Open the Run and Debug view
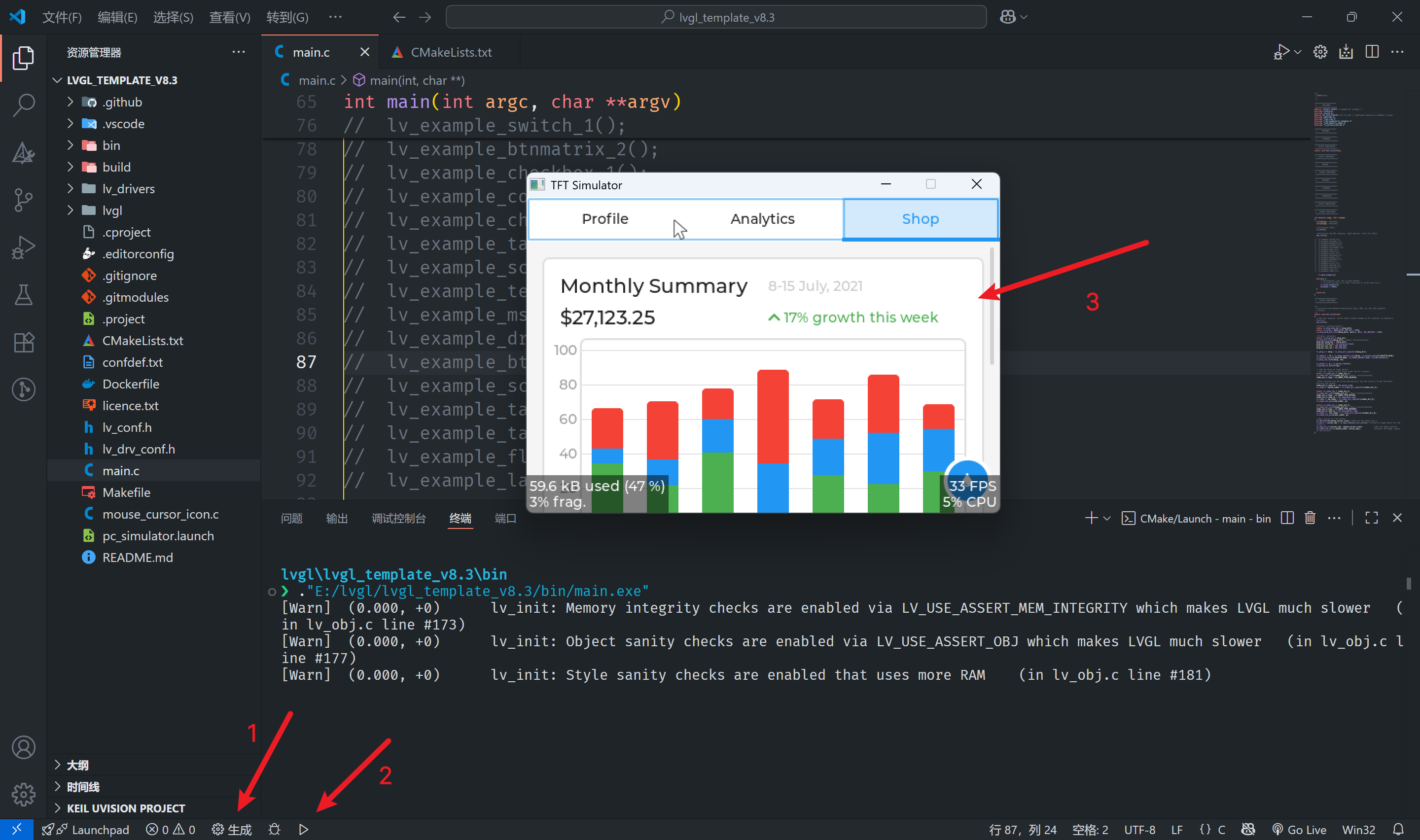This screenshot has height=840, width=1420. click(x=23, y=247)
